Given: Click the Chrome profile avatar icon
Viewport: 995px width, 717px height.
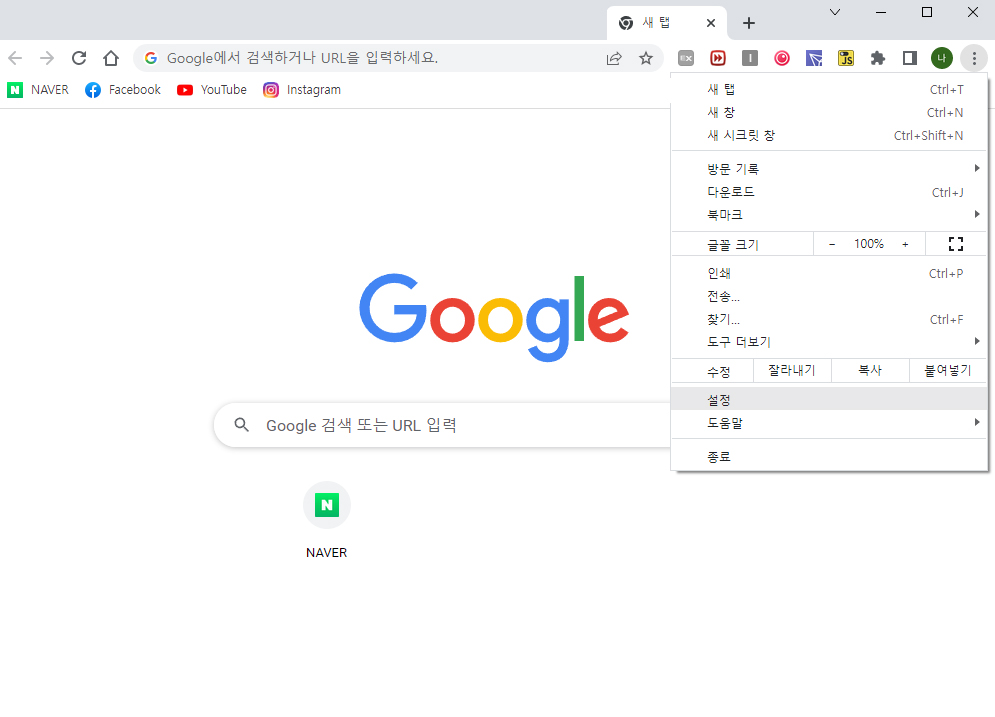Looking at the screenshot, I should [941, 57].
